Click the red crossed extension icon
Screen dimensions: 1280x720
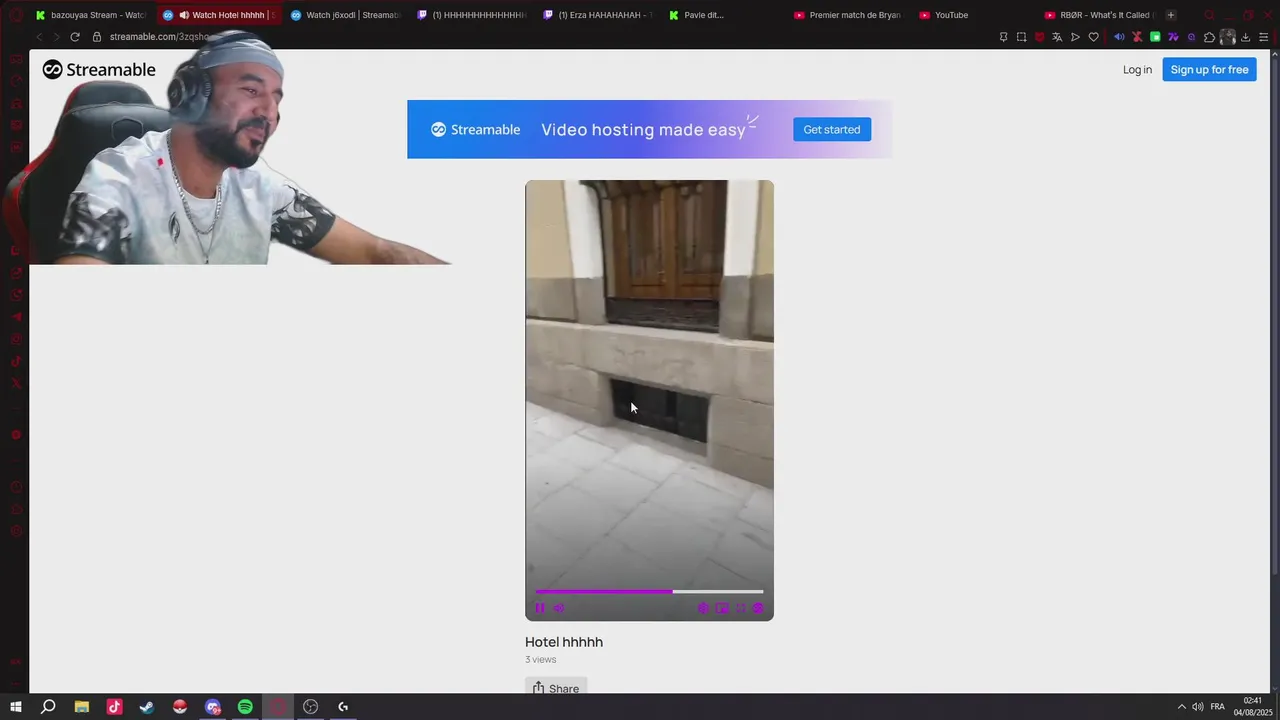click(1137, 37)
